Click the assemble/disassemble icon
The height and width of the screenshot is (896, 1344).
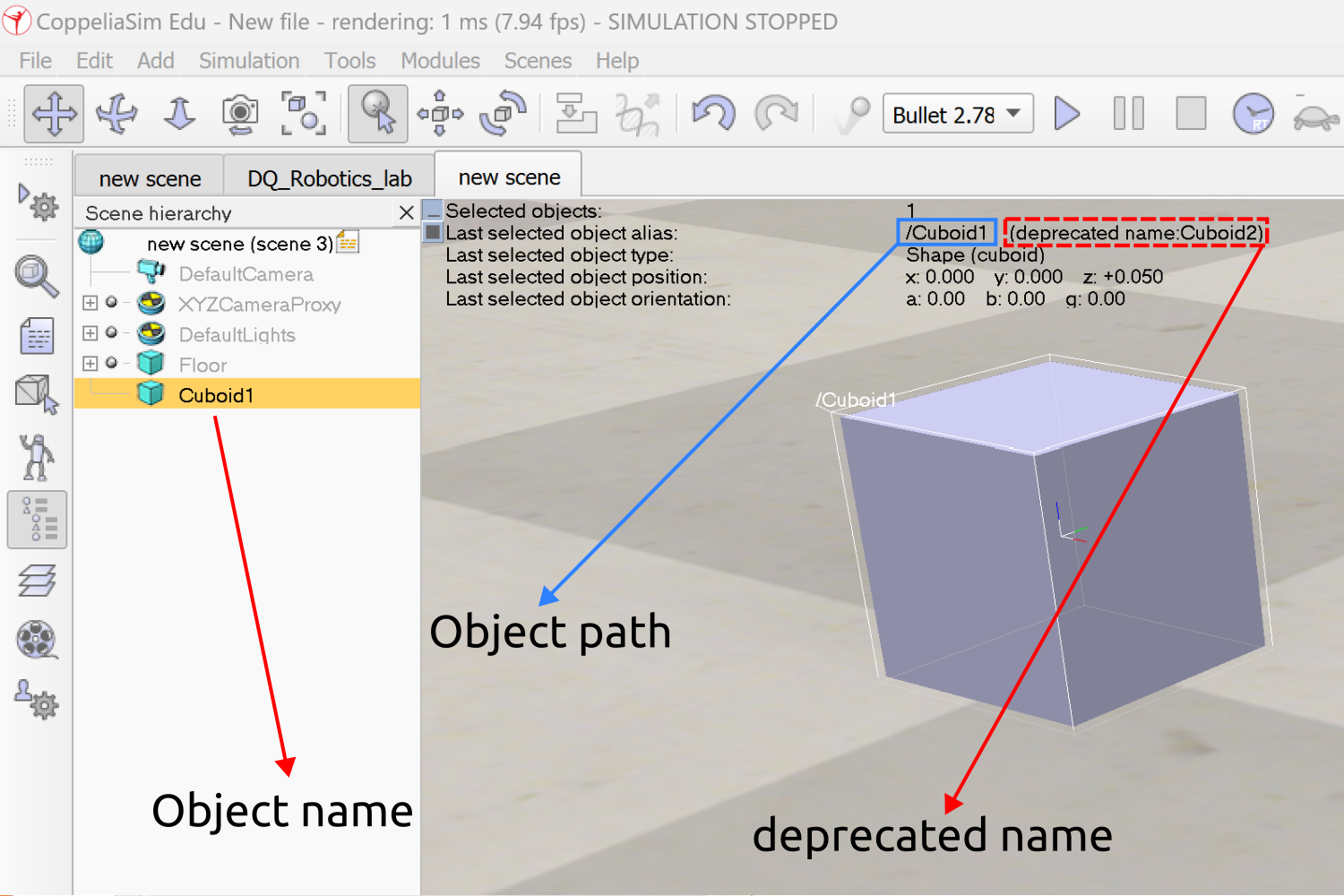[x=576, y=114]
